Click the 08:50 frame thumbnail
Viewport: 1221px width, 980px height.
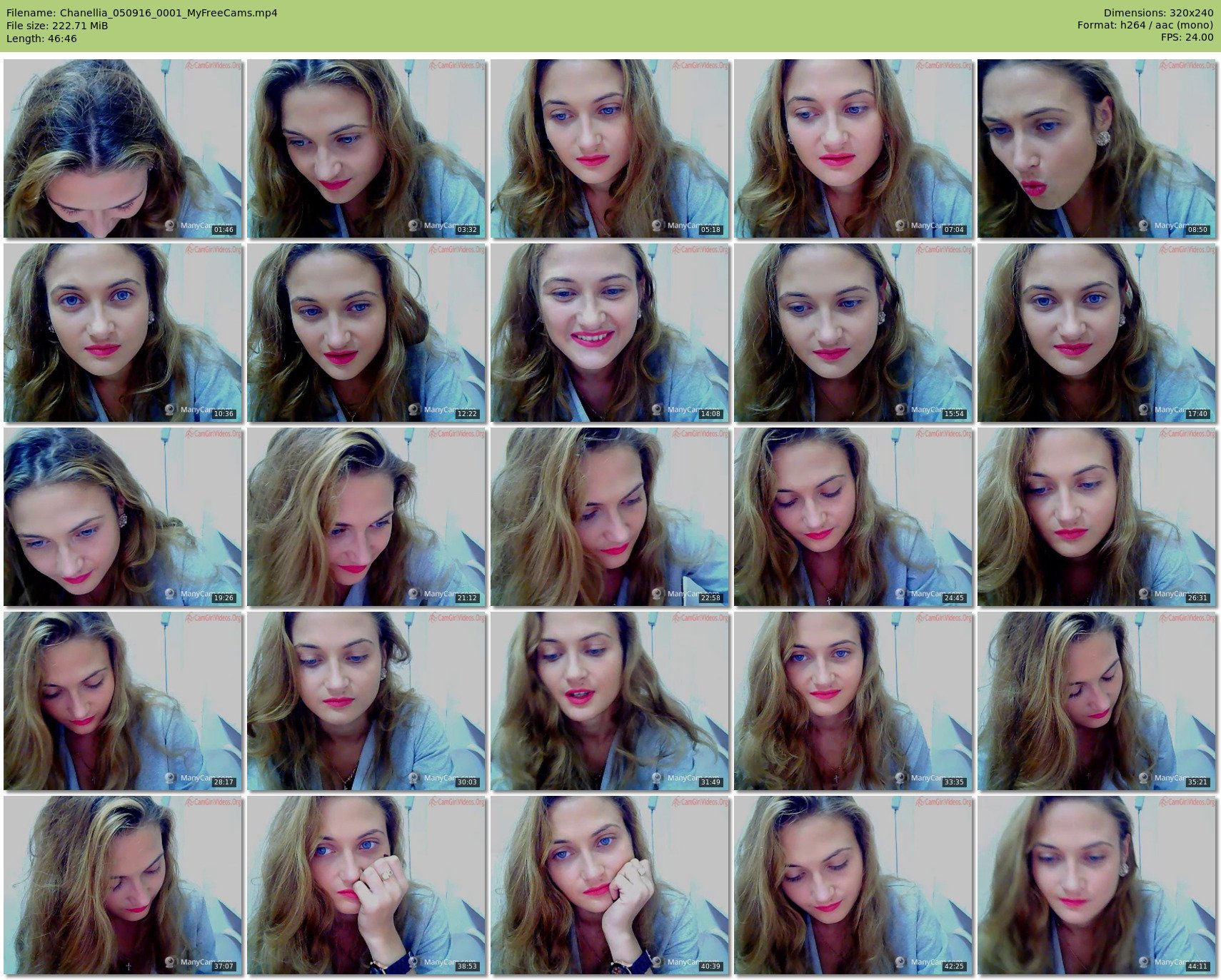[x=1097, y=148]
